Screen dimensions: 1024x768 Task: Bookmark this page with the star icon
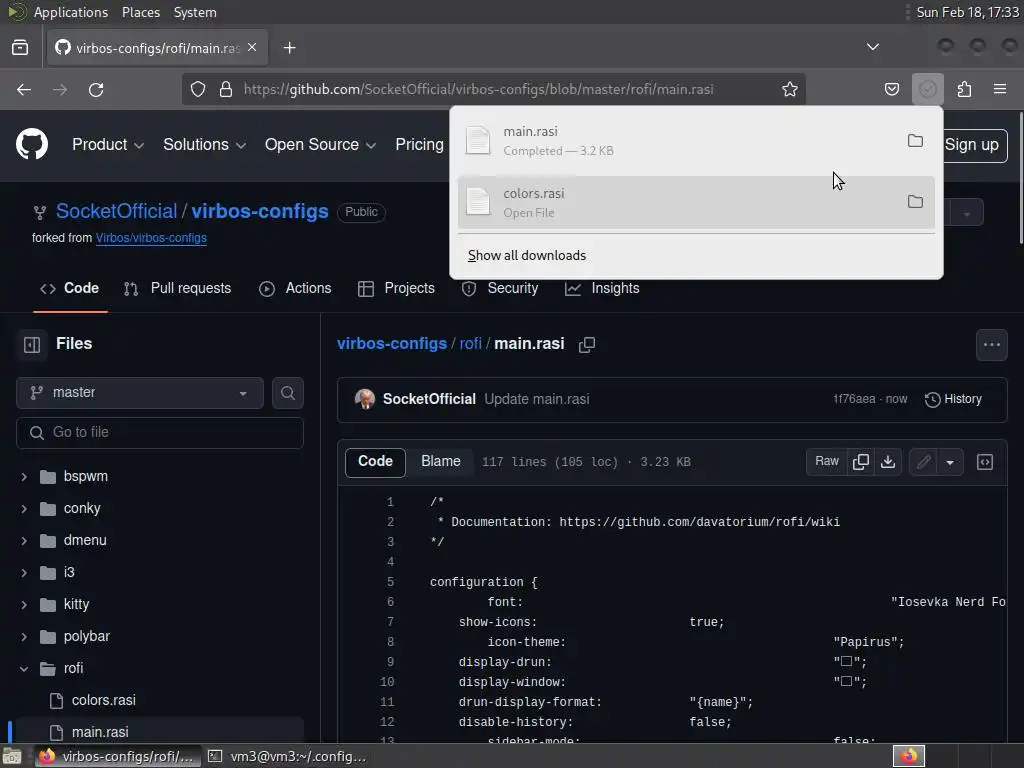point(790,89)
